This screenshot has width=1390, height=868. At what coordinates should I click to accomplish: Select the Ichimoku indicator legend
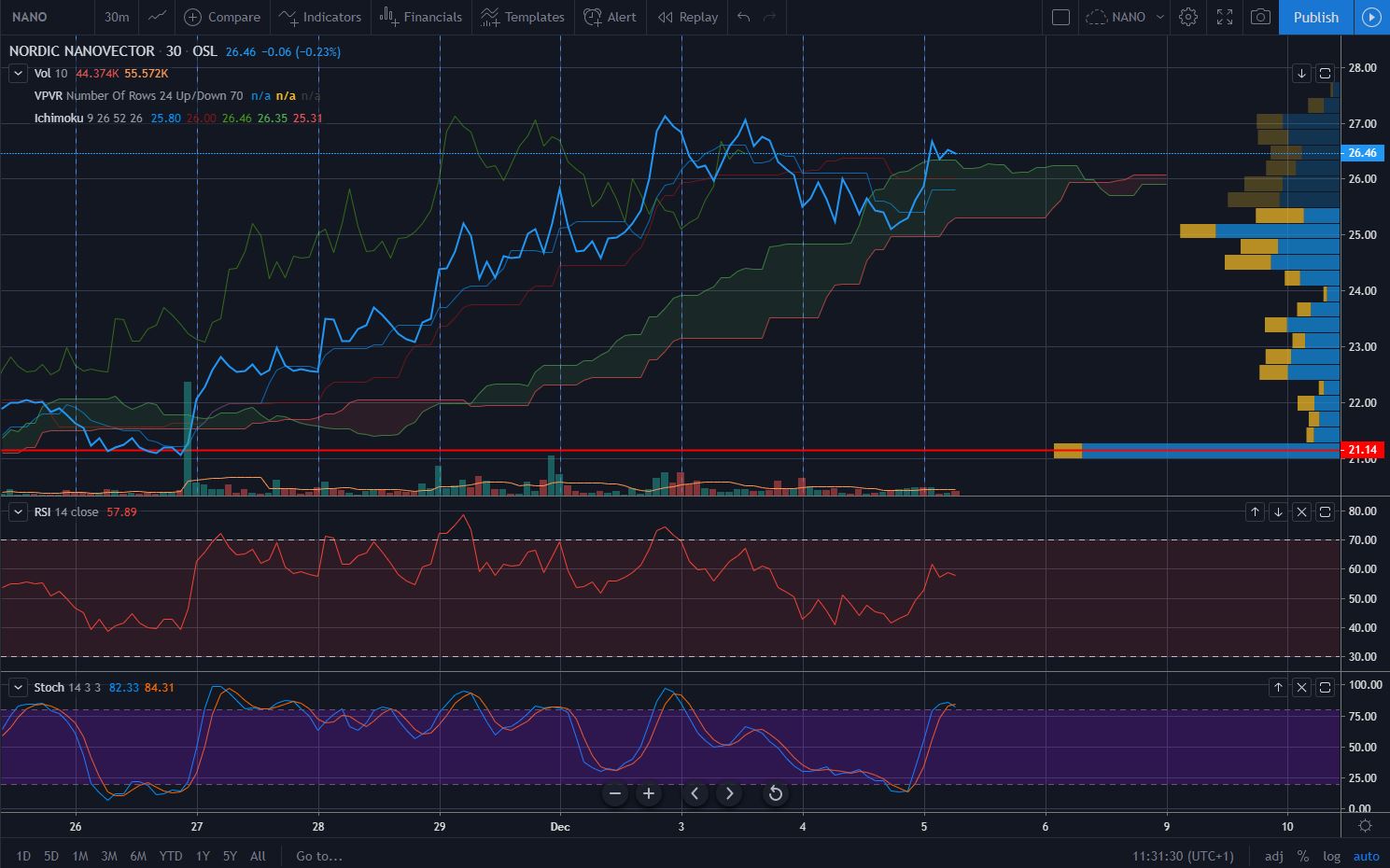[178, 118]
